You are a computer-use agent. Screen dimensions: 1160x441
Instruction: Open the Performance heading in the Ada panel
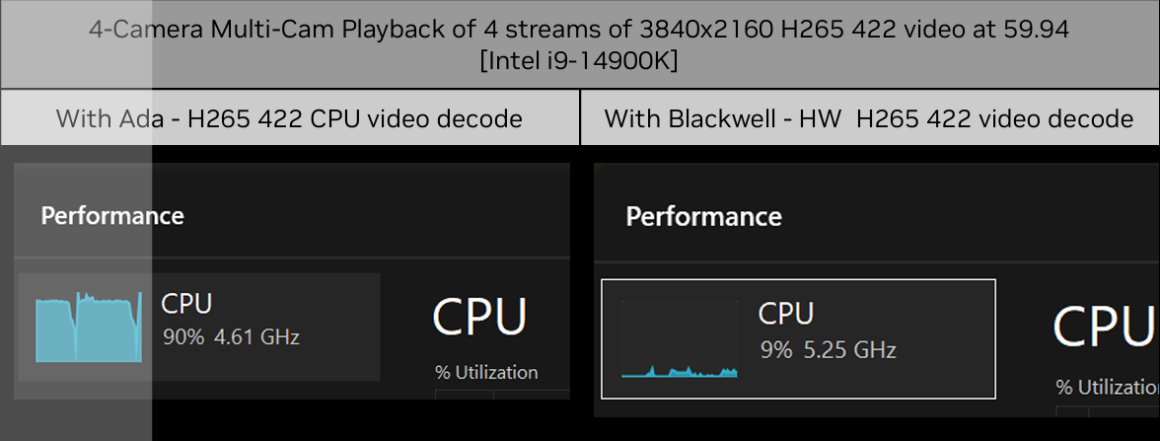pyautogui.click(x=112, y=216)
